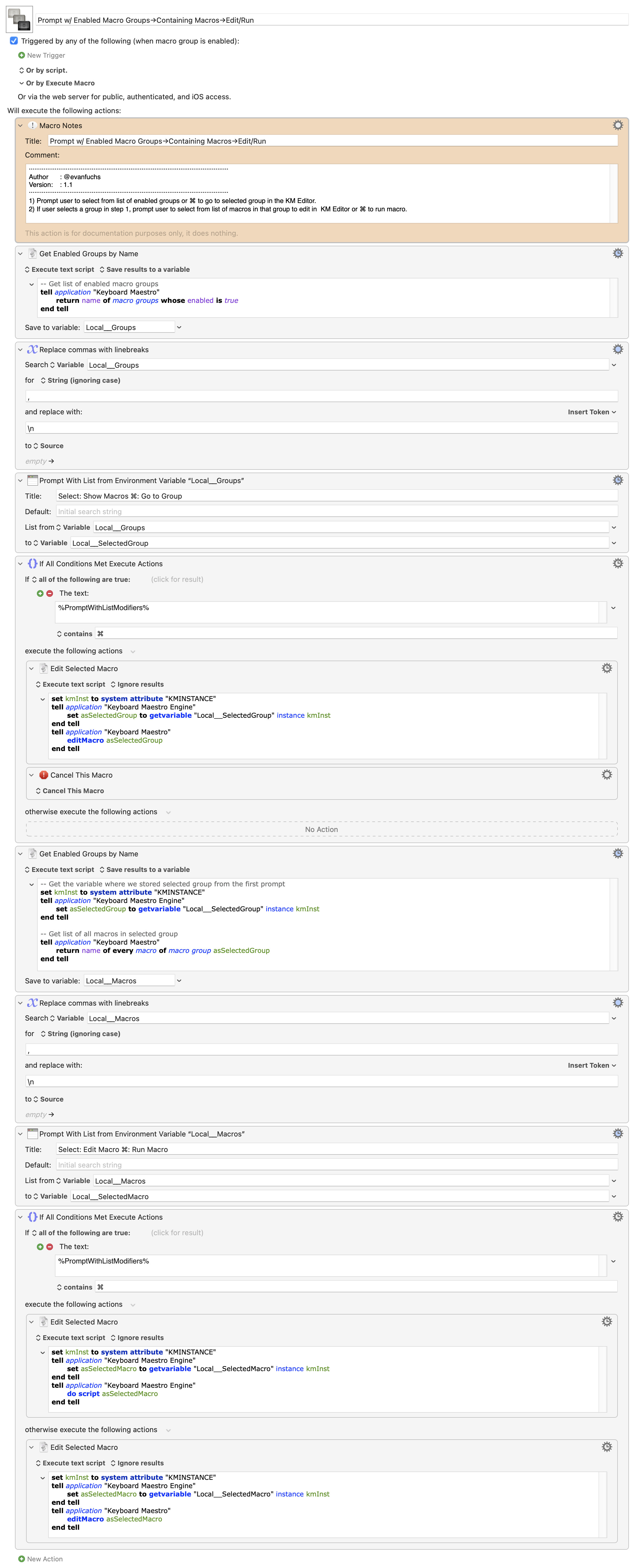Collapse the Cancel This Macro action
This screenshot has height=1568, width=635.
[x=31, y=775]
